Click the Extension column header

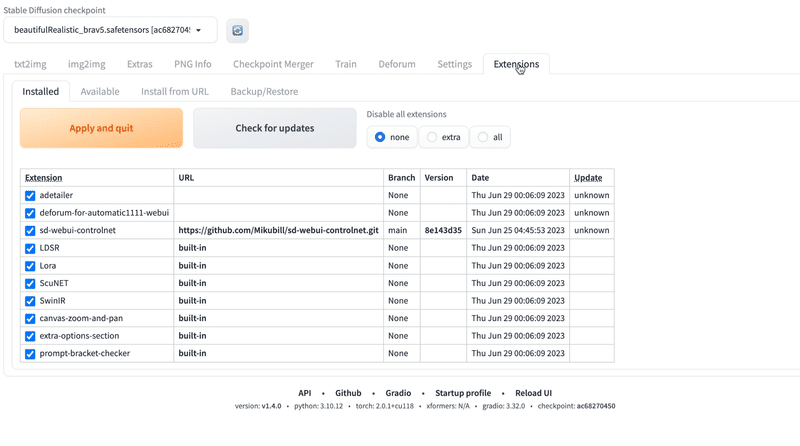pos(43,177)
